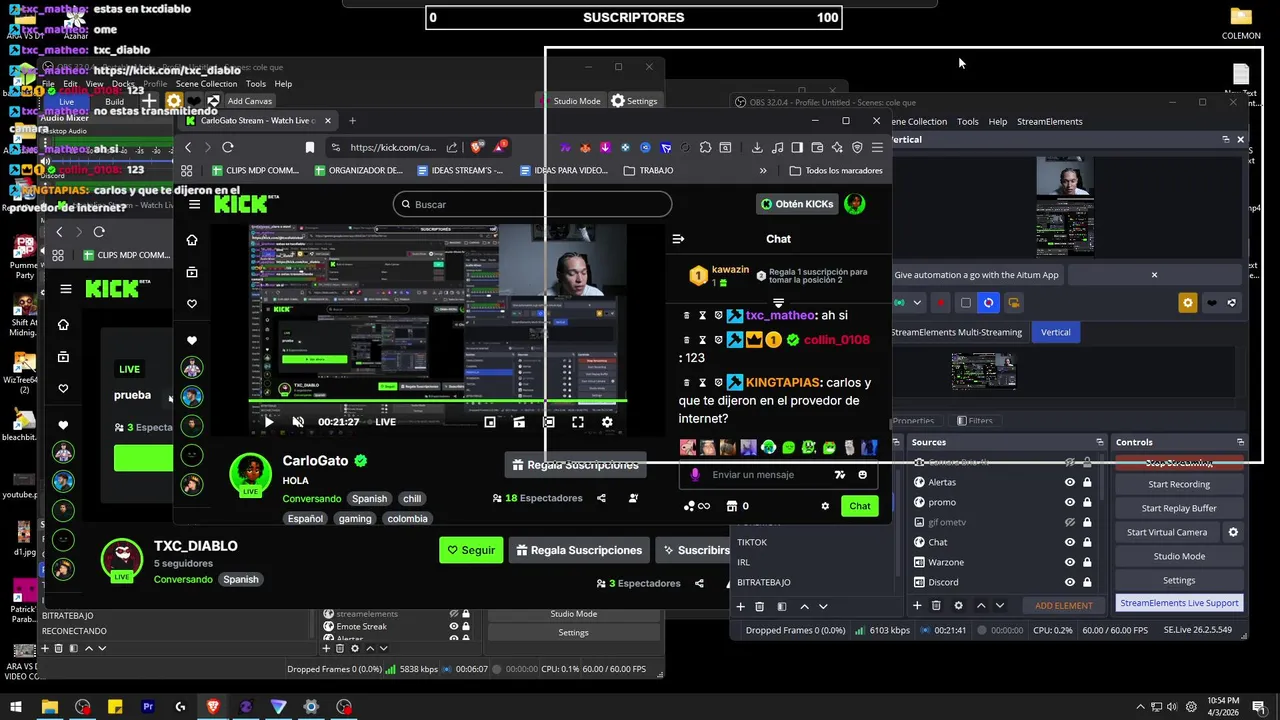The height and width of the screenshot is (720, 1280).
Task: Collapse chat leaderboard handle
Action: [778, 302]
